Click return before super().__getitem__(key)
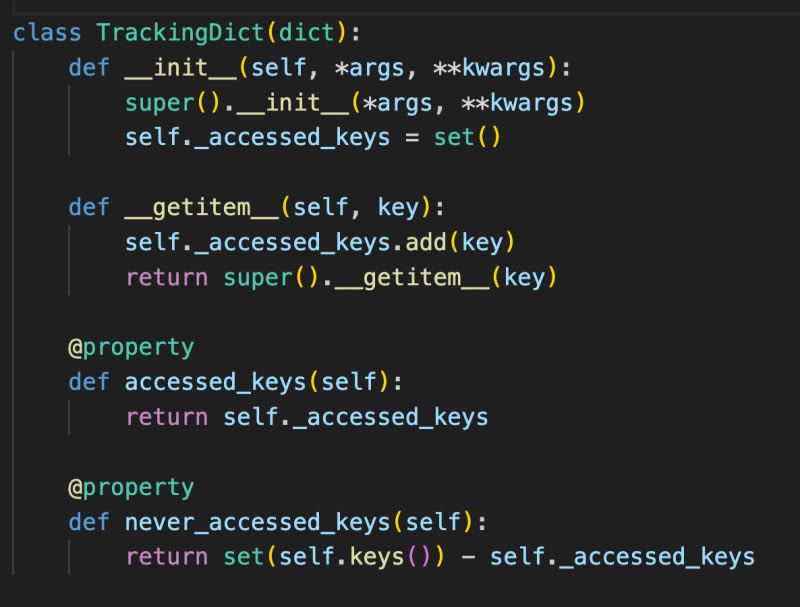The width and height of the screenshot is (800, 607). [x=167, y=277]
